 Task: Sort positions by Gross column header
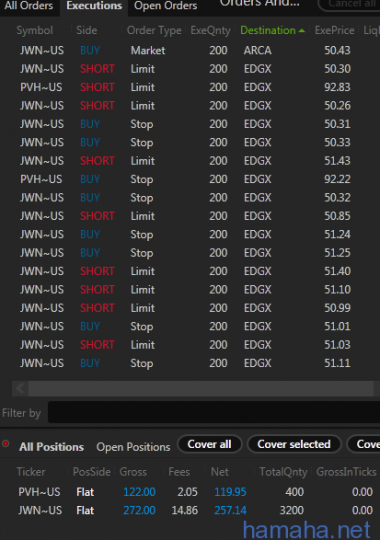pos(133,471)
